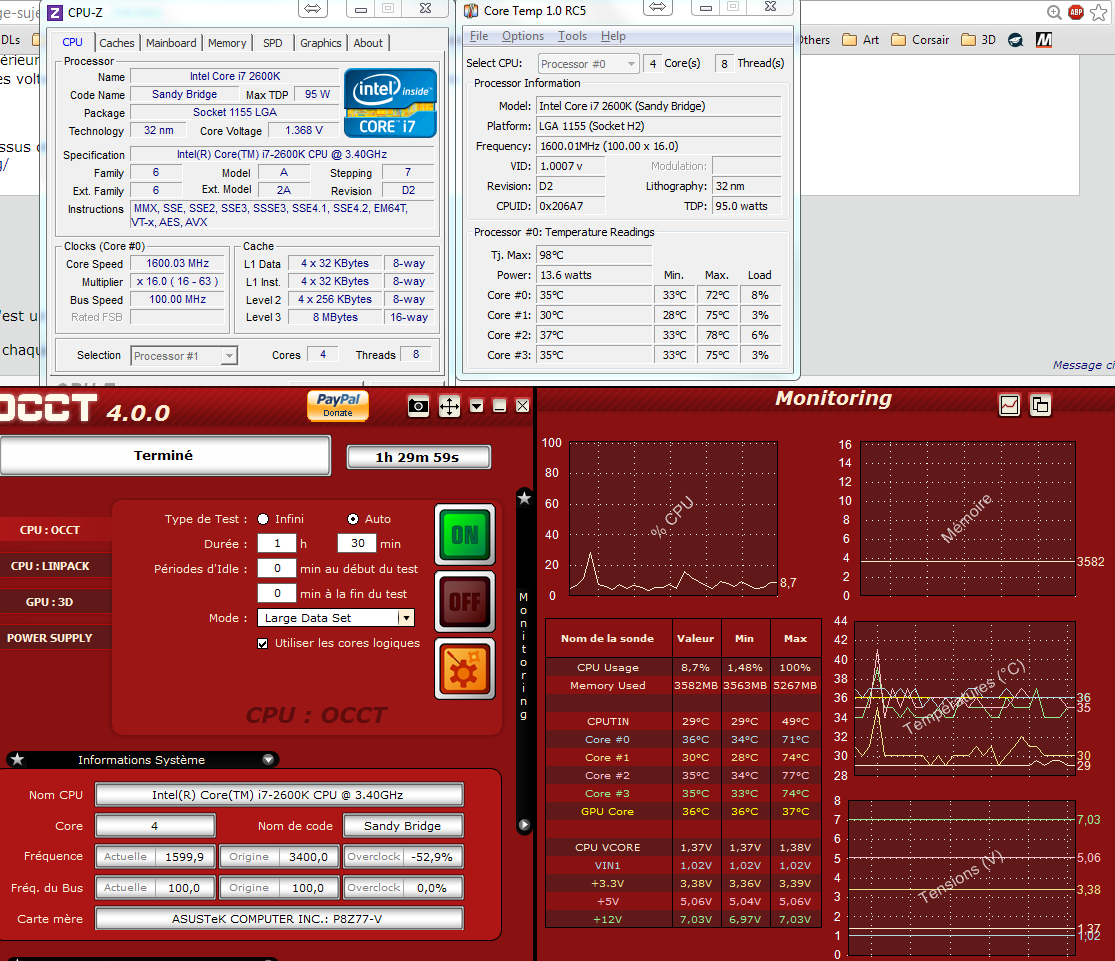Click the overlapping windows icon in Monitoring
The width and height of the screenshot is (1115, 961).
(x=1040, y=405)
